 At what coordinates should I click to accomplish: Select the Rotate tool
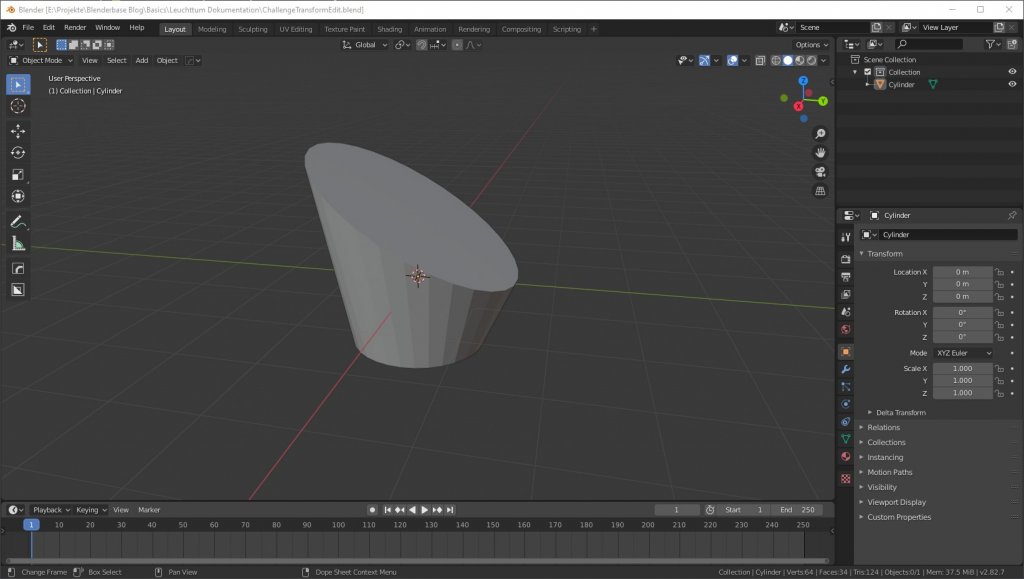pos(18,152)
